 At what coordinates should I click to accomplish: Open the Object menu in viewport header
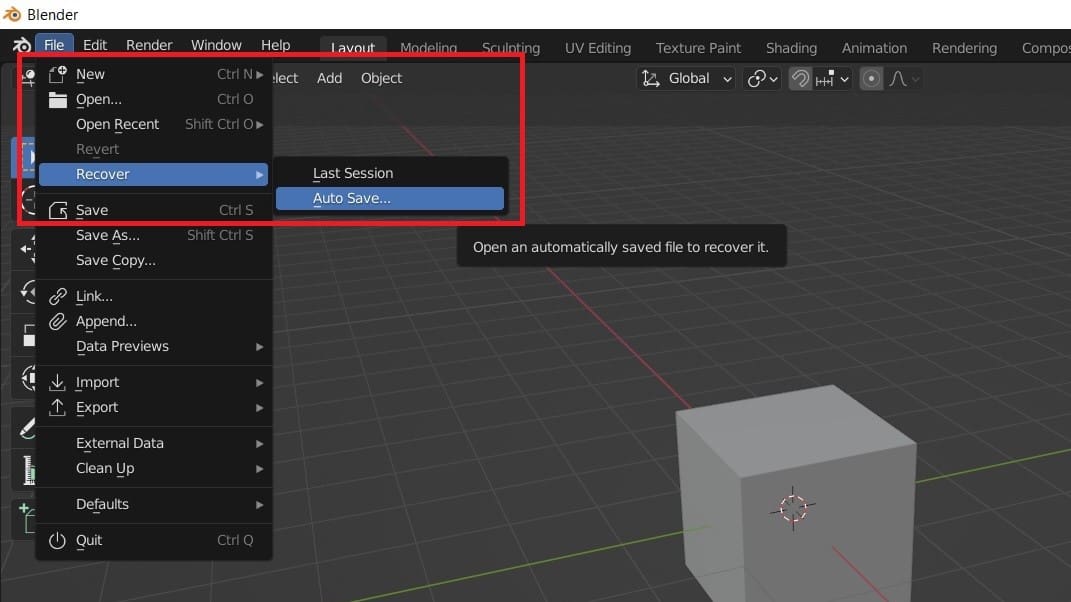coord(381,78)
